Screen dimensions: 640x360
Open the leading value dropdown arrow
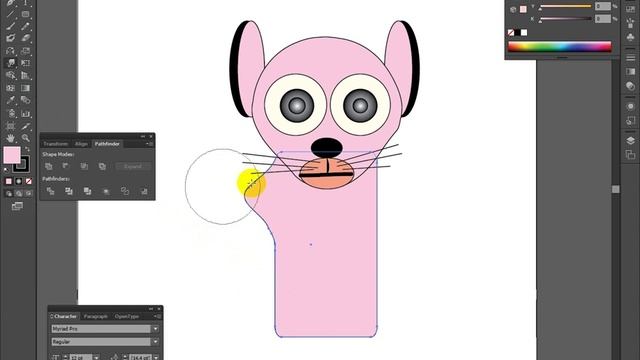(156, 358)
